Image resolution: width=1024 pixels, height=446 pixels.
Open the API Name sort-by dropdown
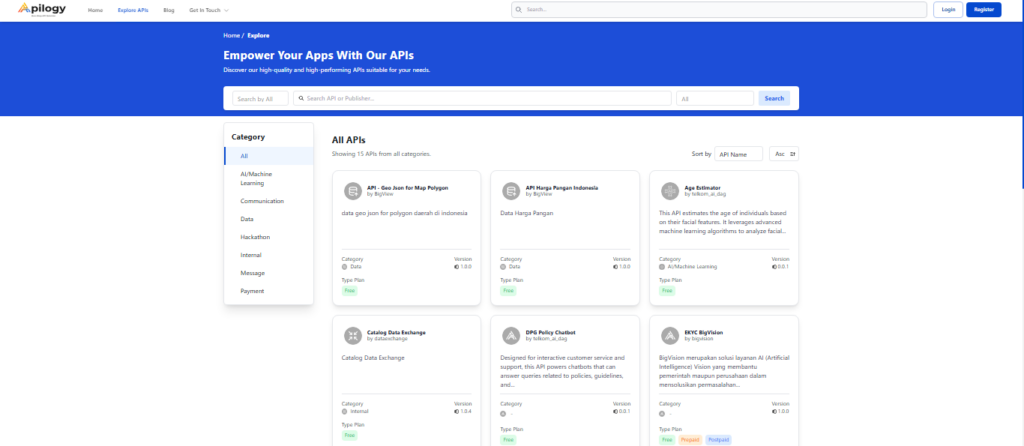coord(738,154)
